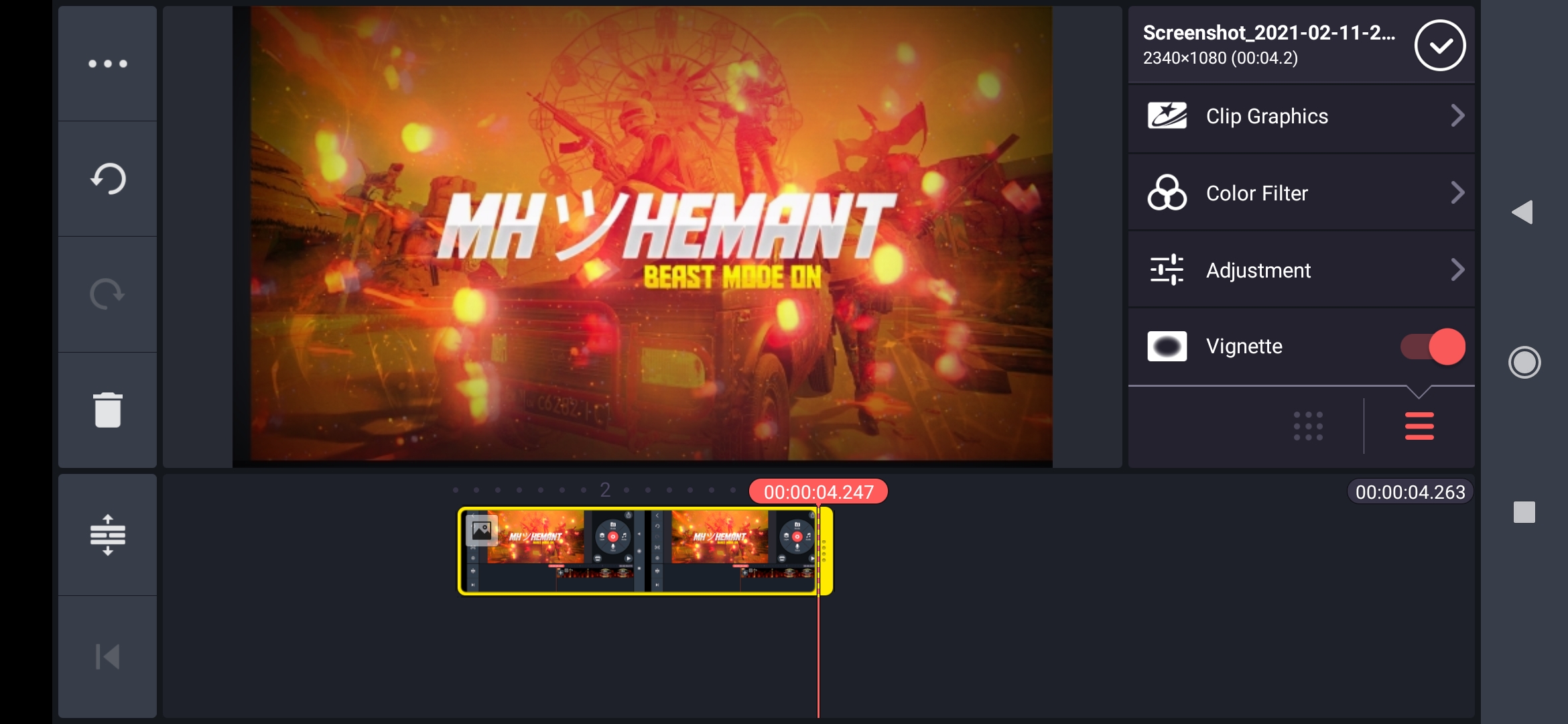The height and width of the screenshot is (724, 1568).
Task: Tap the expand timeline tracks icon
Action: click(107, 535)
